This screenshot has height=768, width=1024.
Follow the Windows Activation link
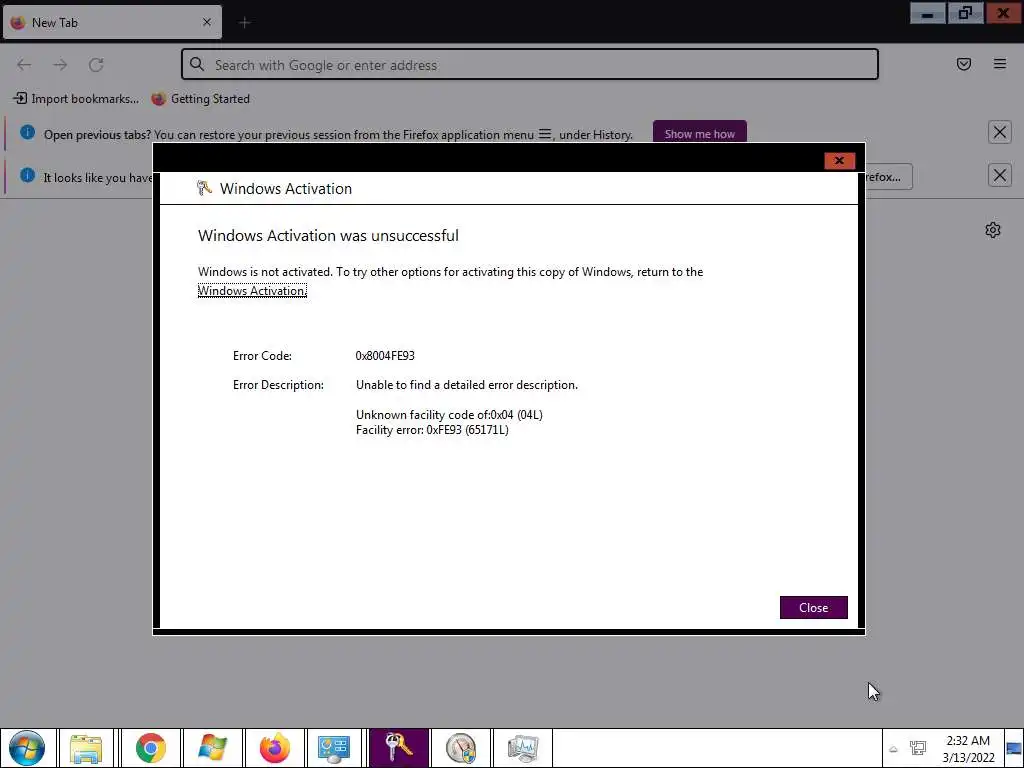(x=252, y=291)
